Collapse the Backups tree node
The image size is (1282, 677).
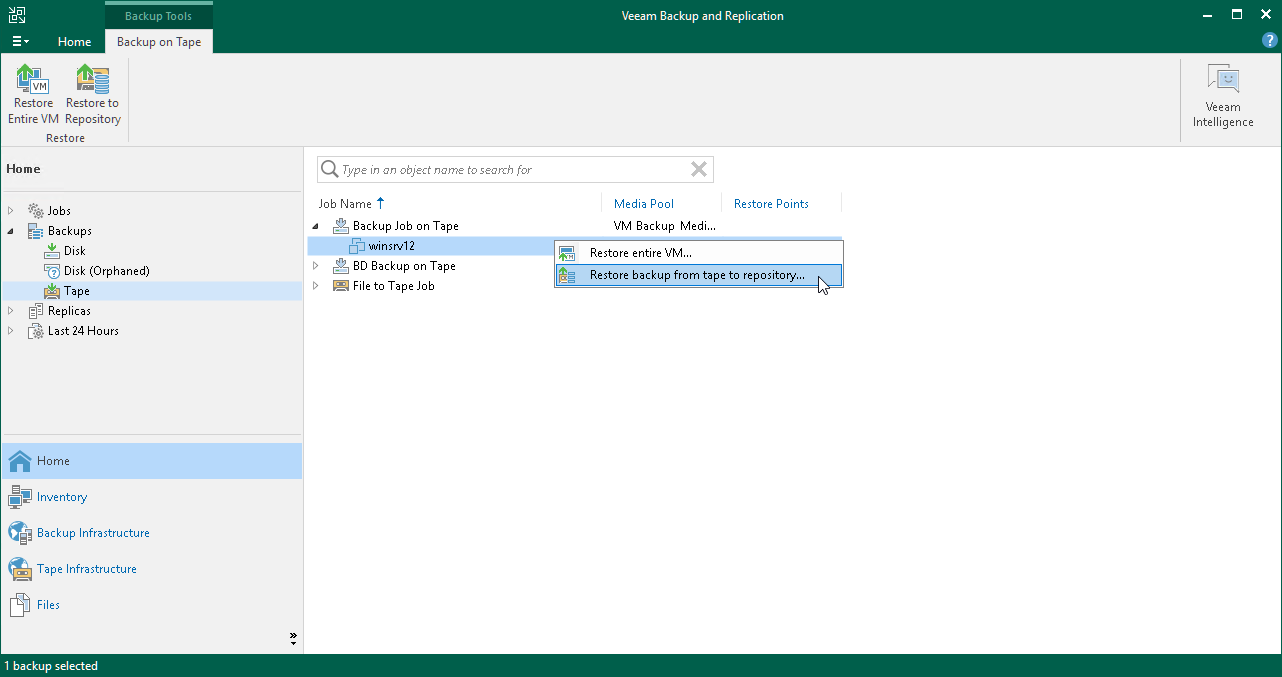pos(8,230)
